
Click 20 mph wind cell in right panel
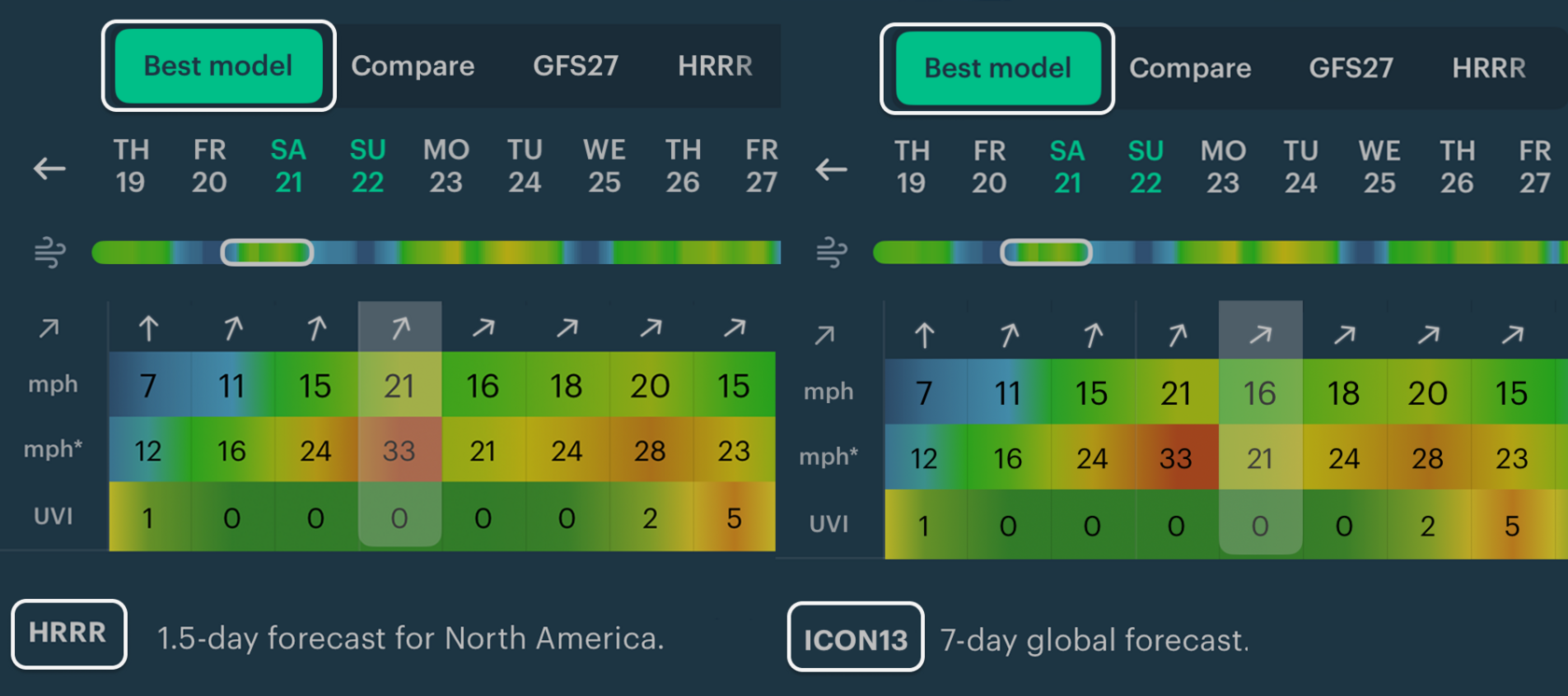1428,393
